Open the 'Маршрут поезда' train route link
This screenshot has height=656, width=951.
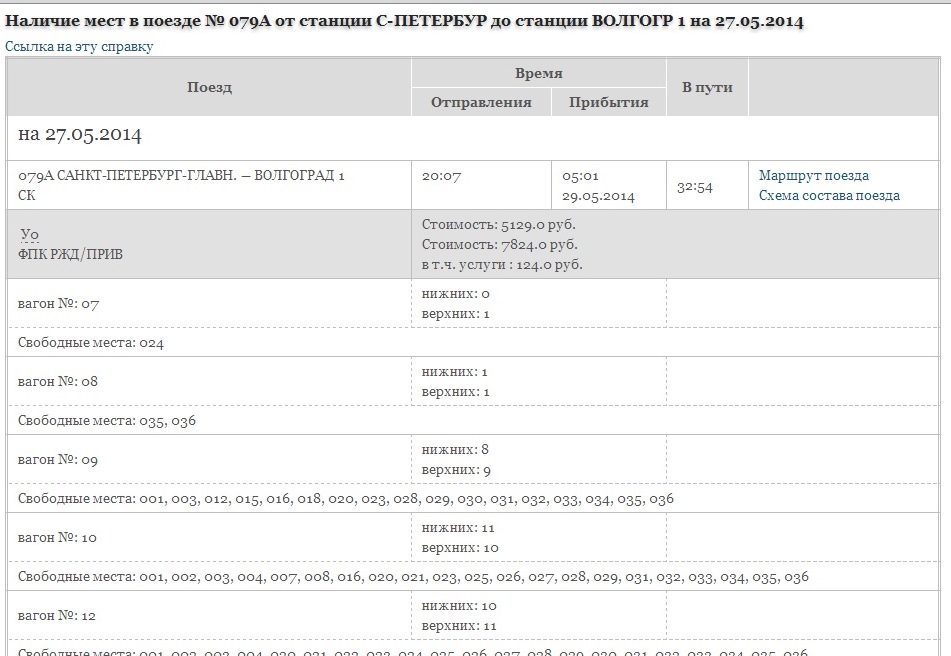coord(813,176)
